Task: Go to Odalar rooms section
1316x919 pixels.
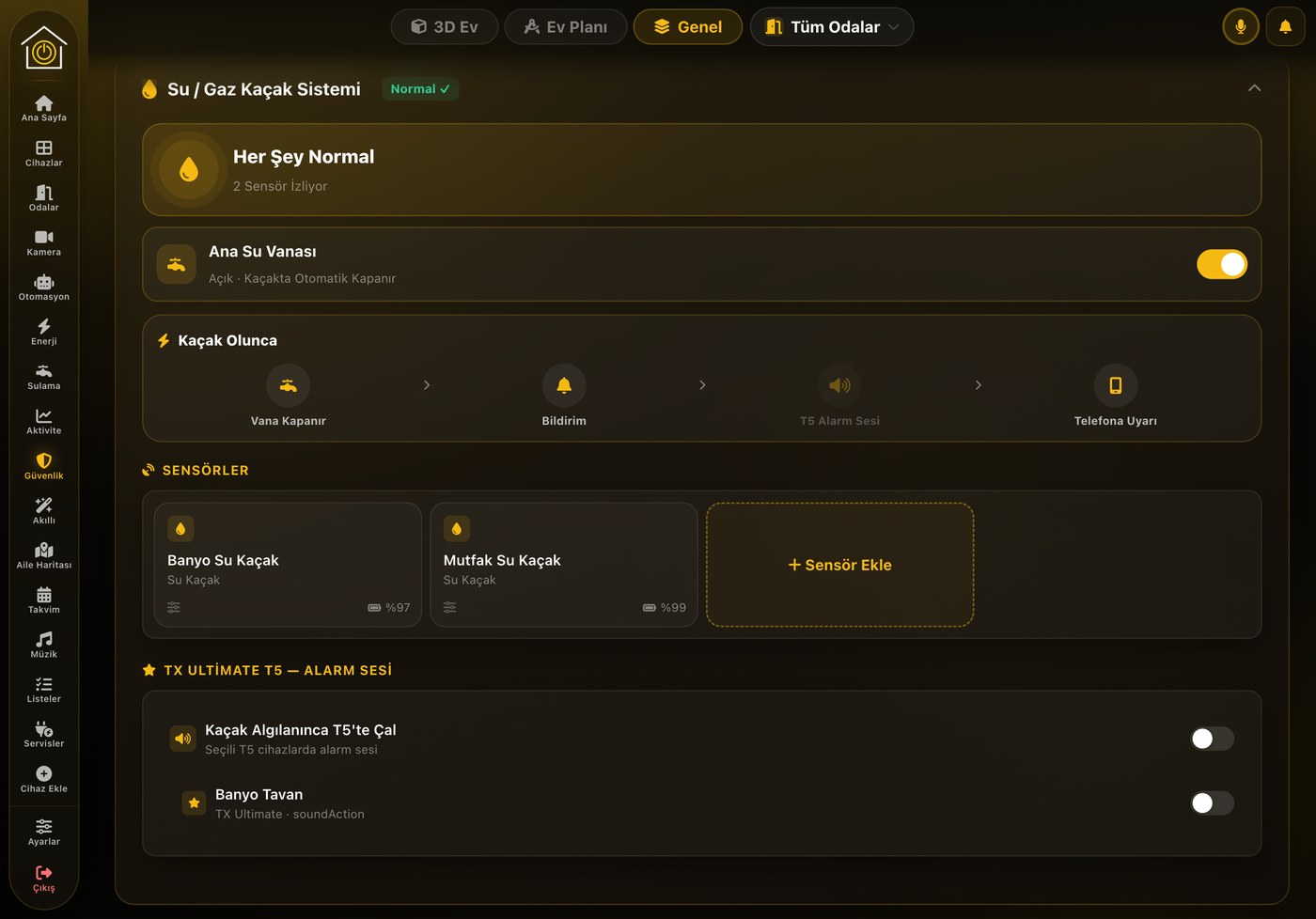Action: click(43, 198)
